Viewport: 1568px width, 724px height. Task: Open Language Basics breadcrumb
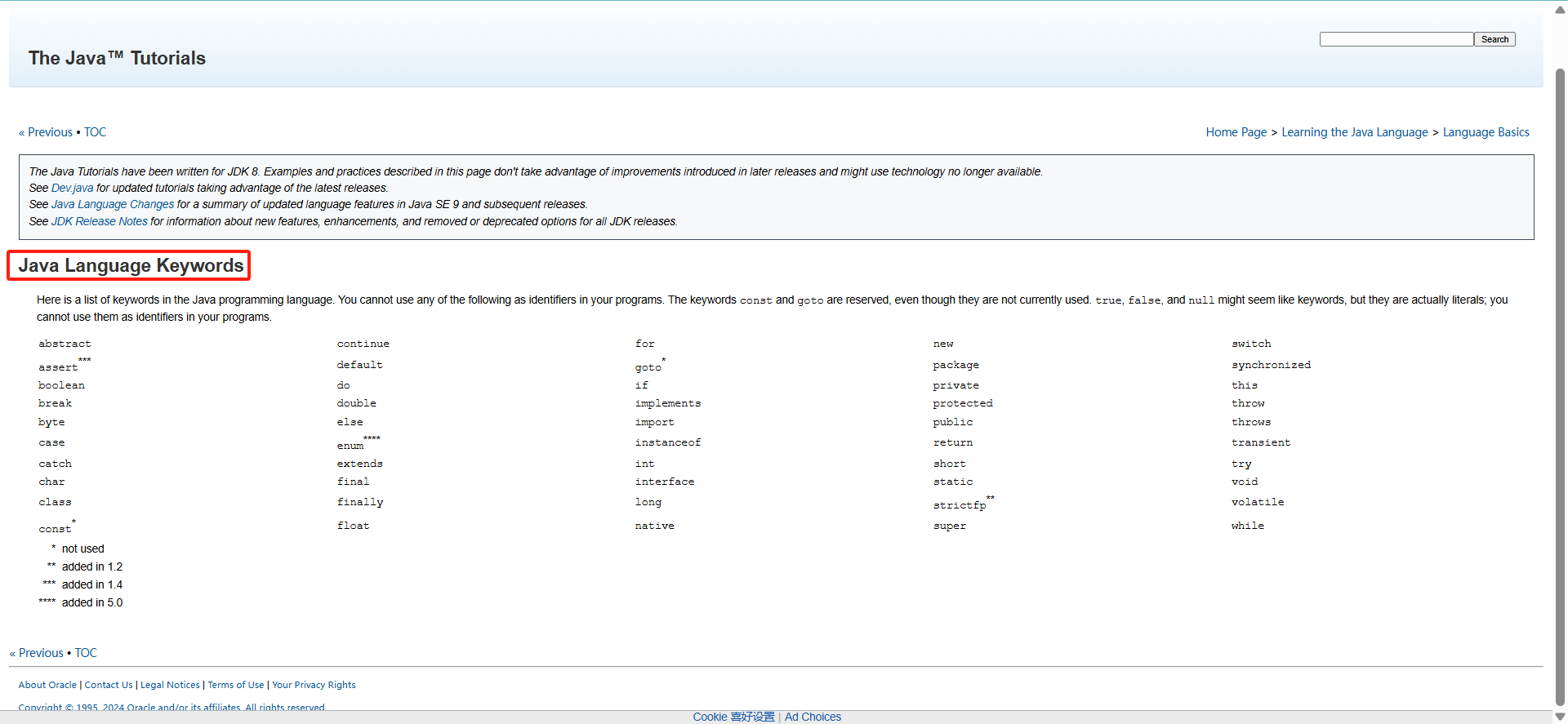click(x=1486, y=132)
